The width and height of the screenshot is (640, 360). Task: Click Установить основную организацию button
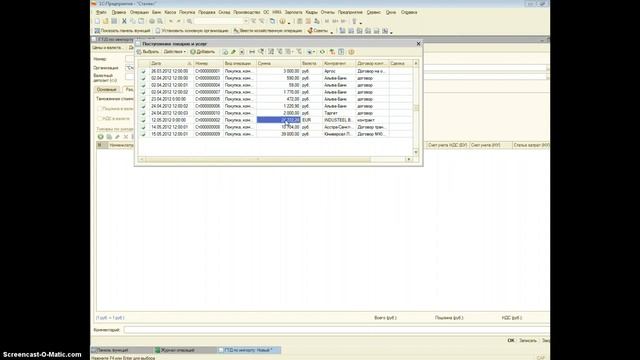(192, 31)
